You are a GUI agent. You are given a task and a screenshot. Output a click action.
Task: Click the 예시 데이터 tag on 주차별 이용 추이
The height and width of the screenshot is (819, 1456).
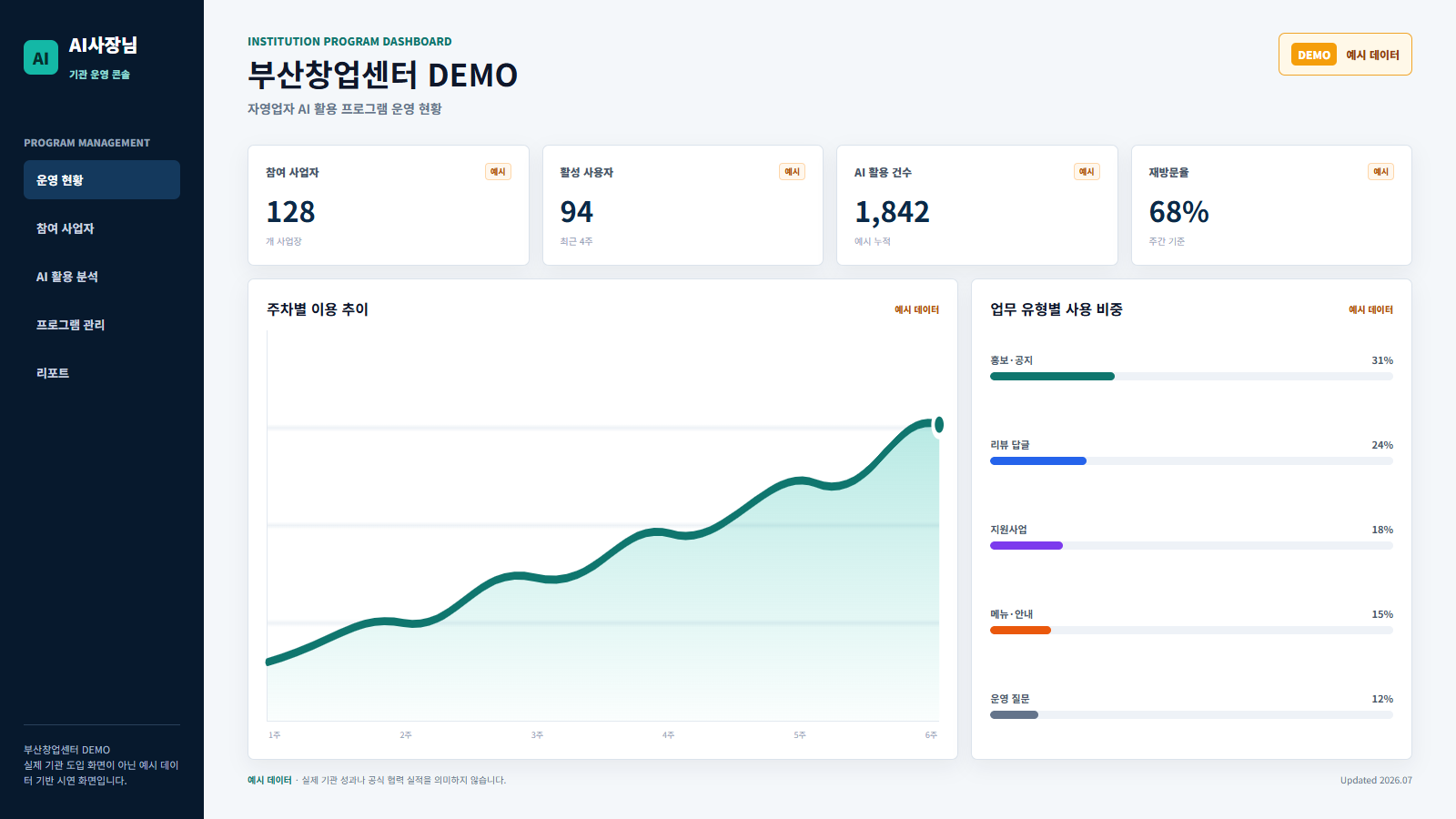click(x=916, y=309)
